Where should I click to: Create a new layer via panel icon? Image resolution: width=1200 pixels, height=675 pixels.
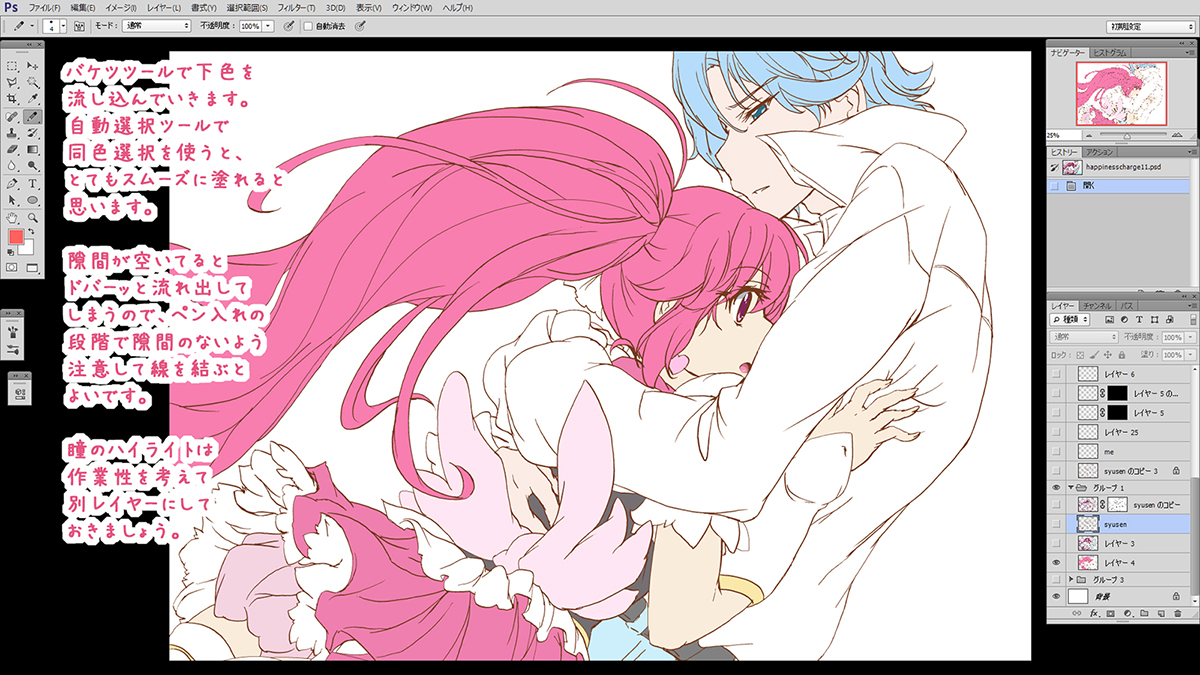point(1161,612)
